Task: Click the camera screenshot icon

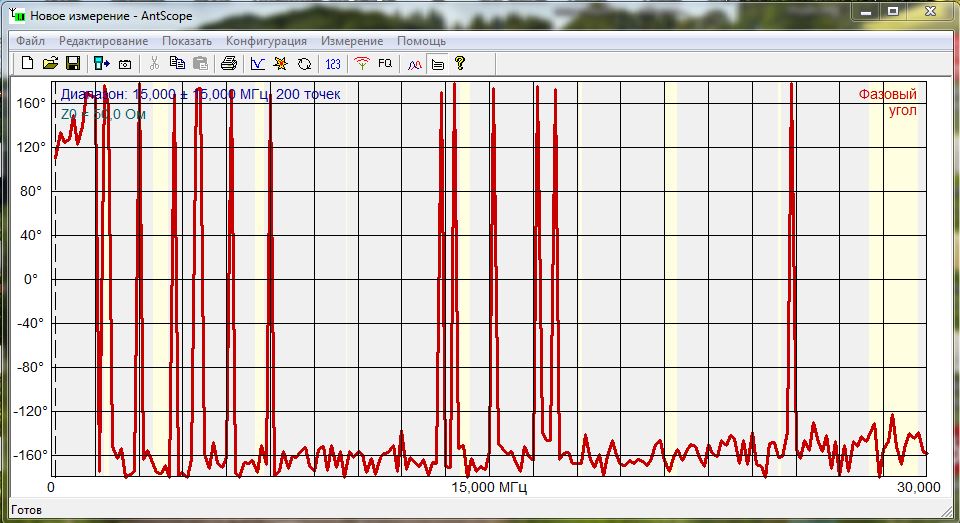Action: [x=125, y=63]
